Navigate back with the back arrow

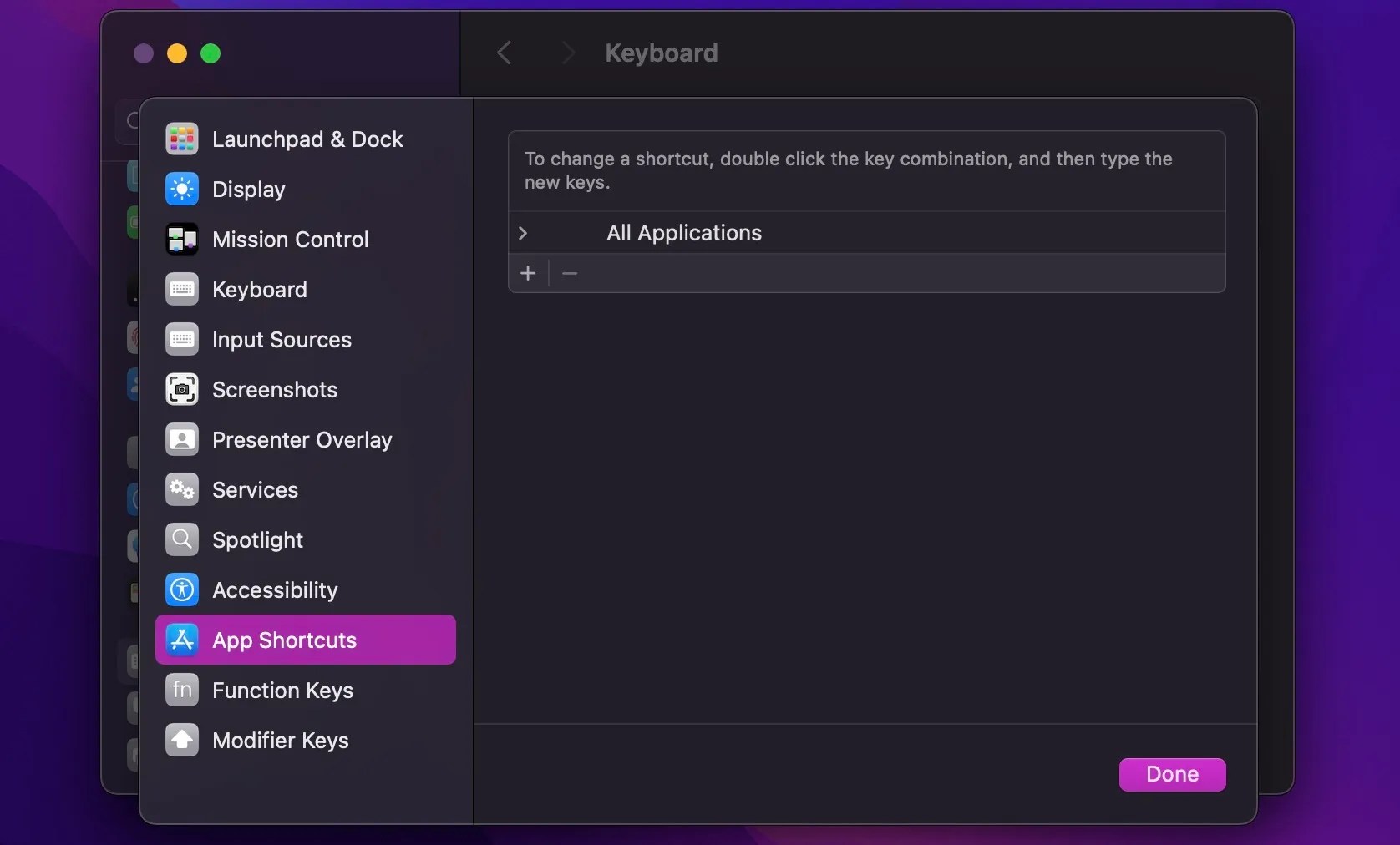pyautogui.click(x=503, y=53)
